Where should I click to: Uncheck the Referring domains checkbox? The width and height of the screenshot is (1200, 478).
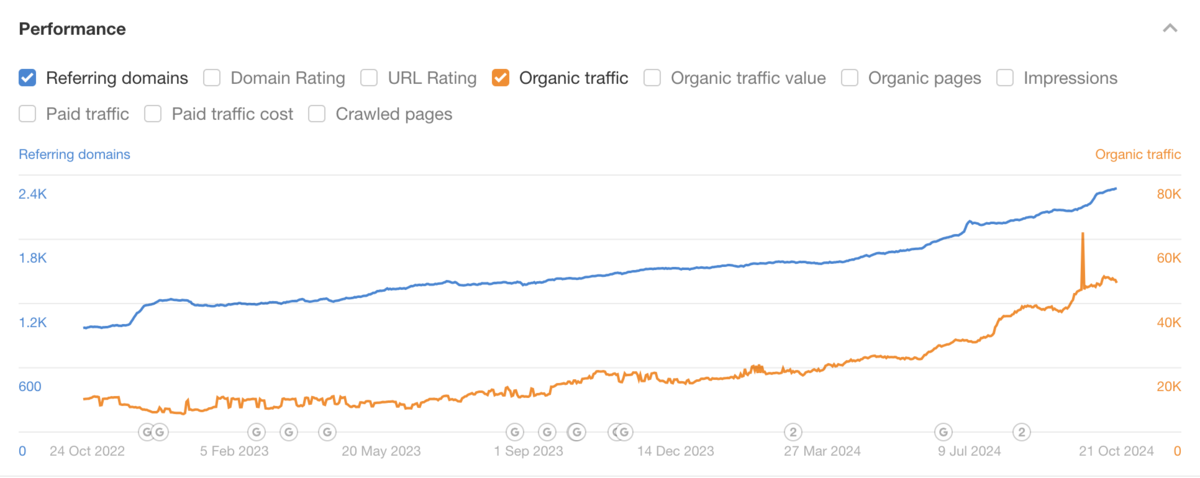(x=28, y=78)
